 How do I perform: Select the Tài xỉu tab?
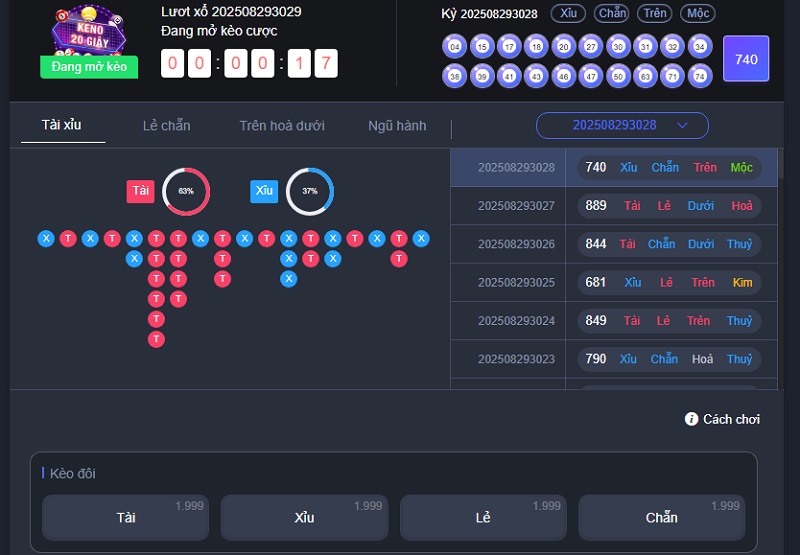pyautogui.click(x=62, y=125)
